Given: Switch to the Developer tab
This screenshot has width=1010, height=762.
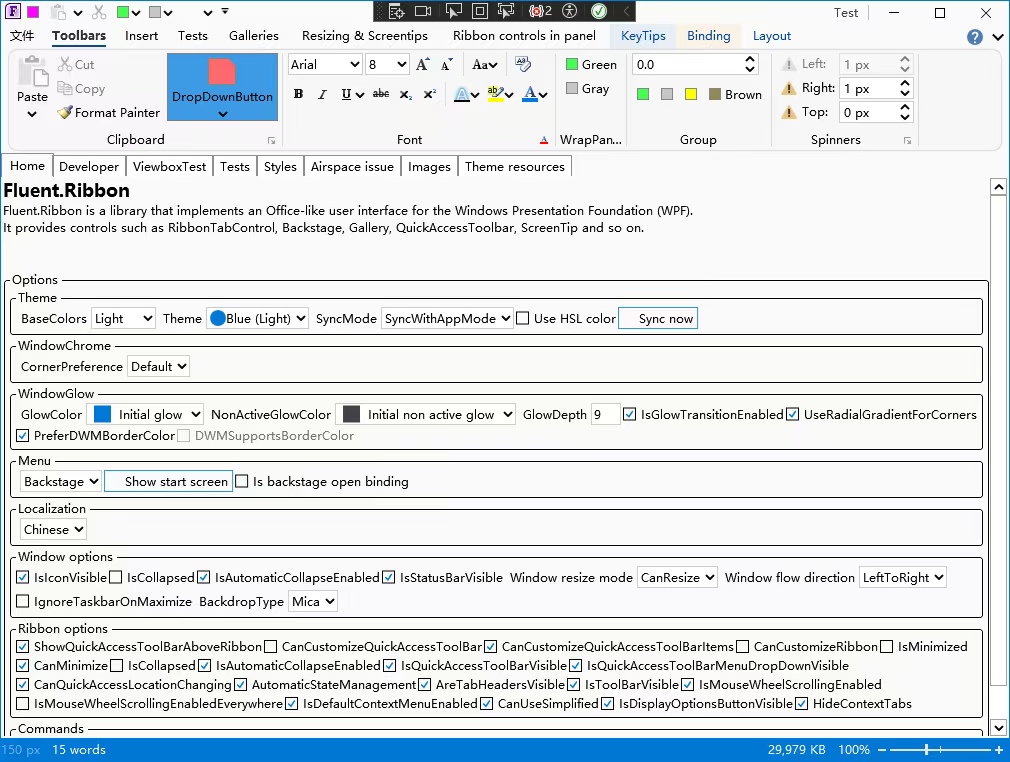Looking at the screenshot, I should pyautogui.click(x=88, y=166).
